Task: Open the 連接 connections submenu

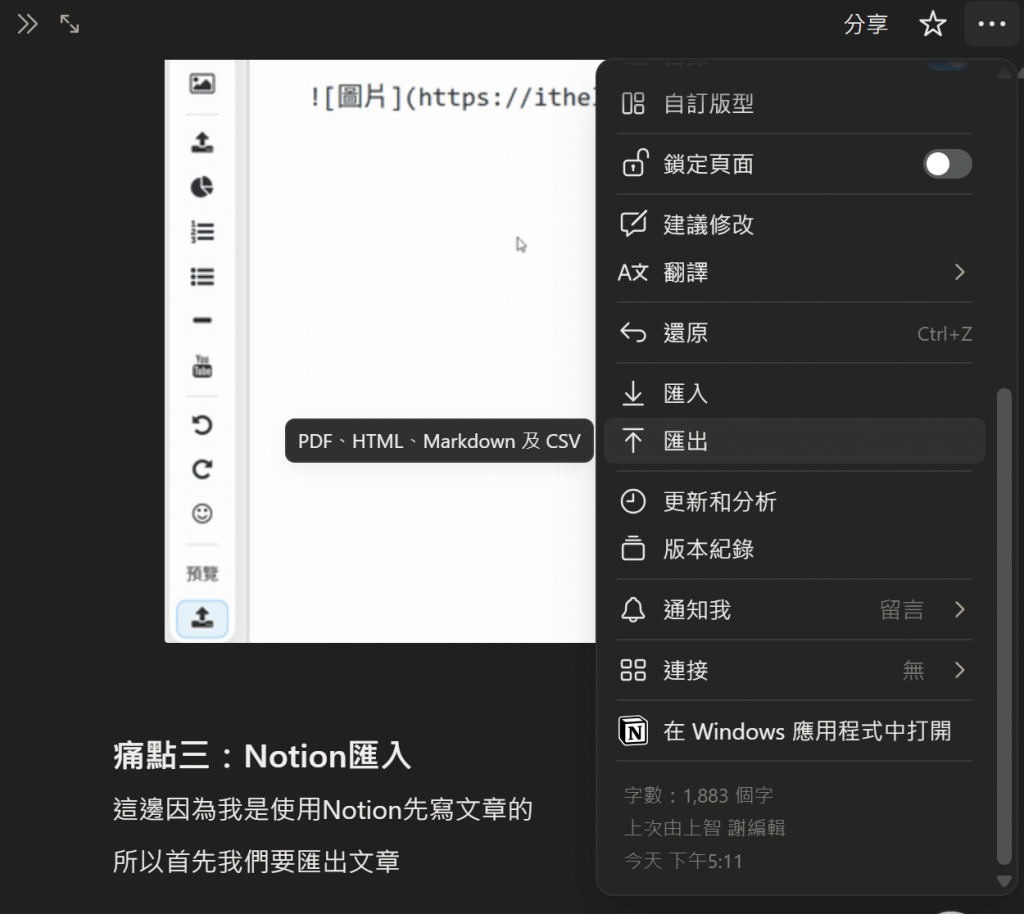Action: [x=794, y=670]
